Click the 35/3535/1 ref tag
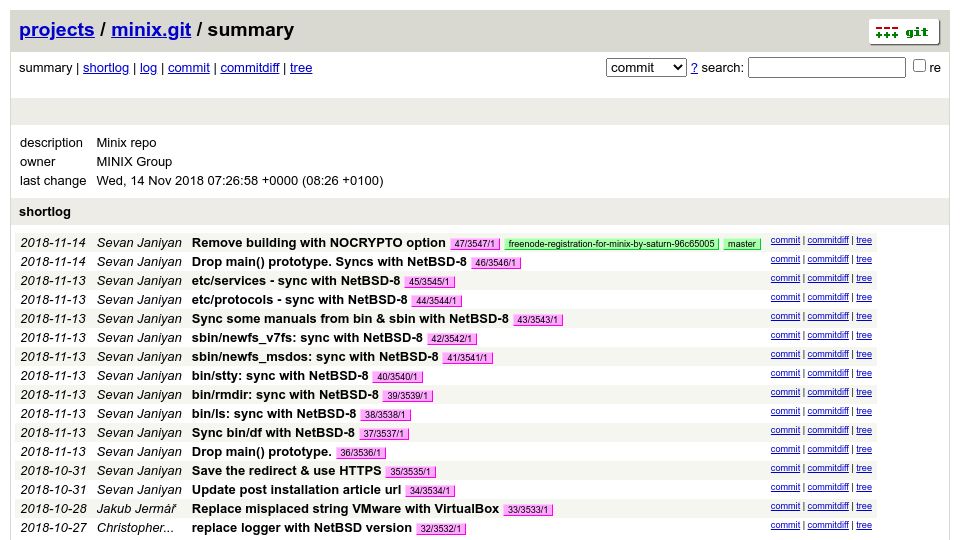 (x=410, y=471)
